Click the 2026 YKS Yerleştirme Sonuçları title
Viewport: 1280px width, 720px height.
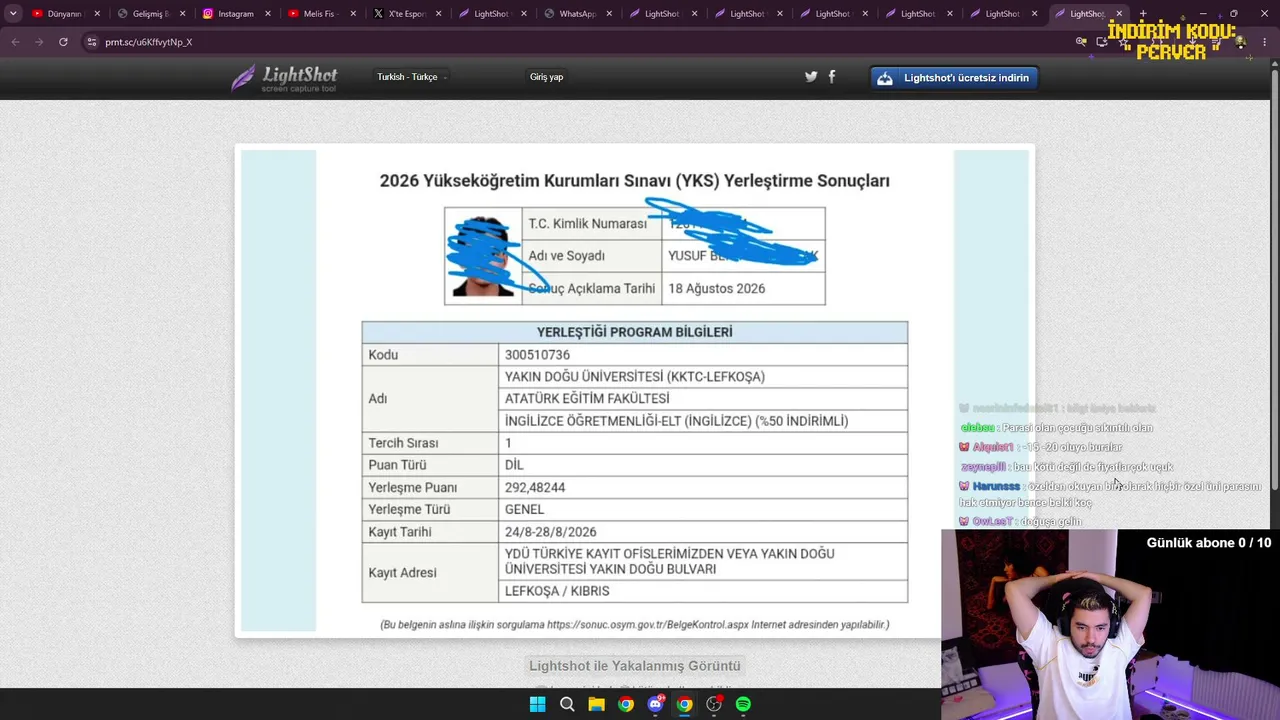pos(634,181)
